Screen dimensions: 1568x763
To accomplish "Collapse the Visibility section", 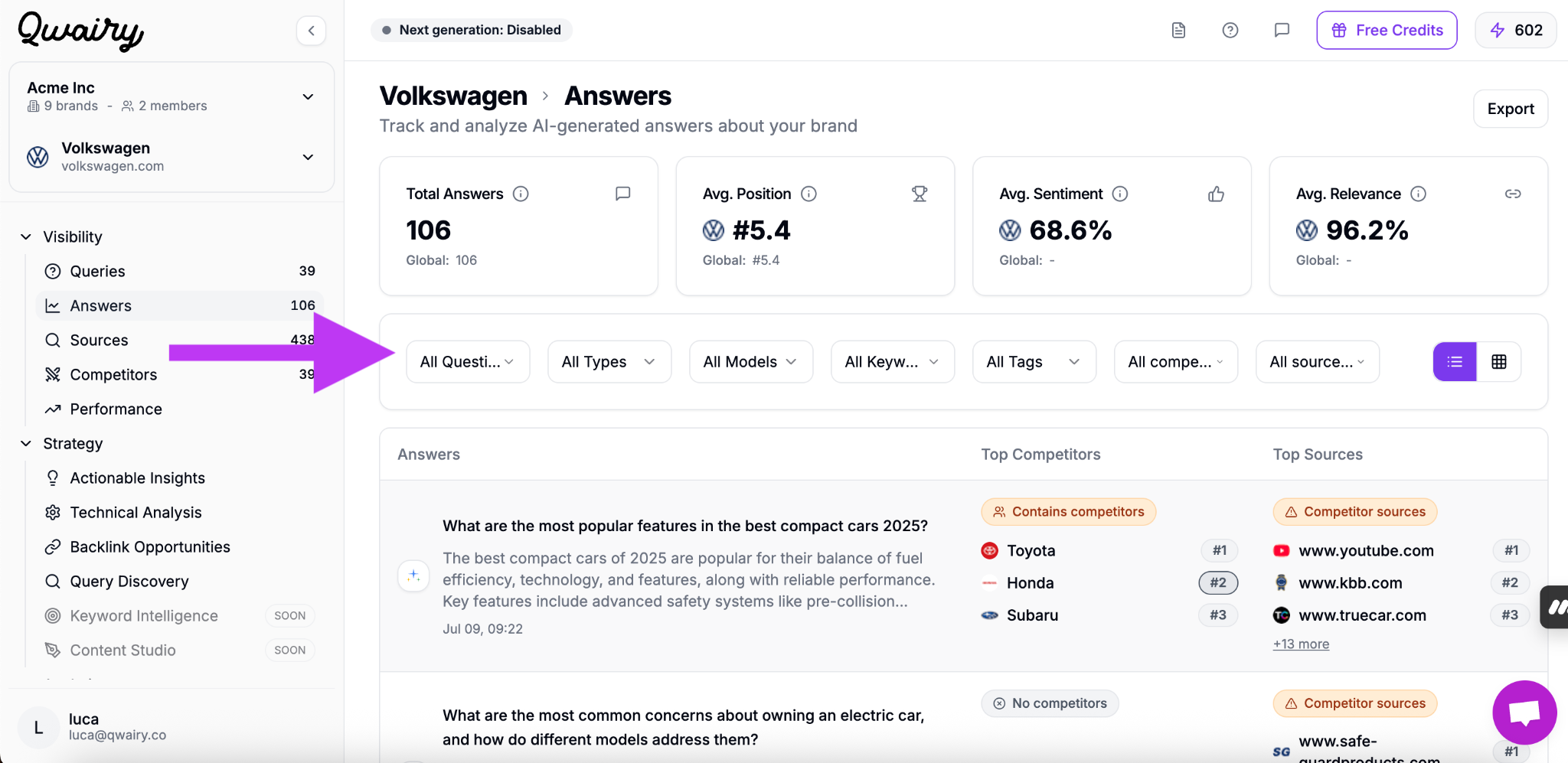I will click(x=26, y=237).
